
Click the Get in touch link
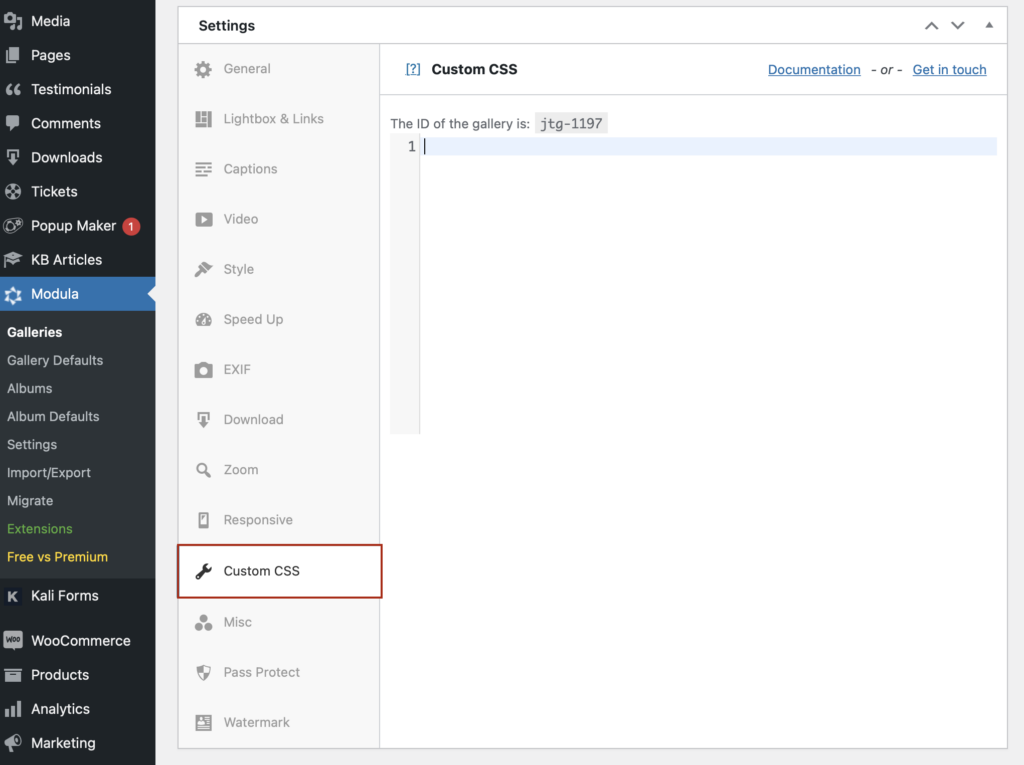pyautogui.click(x=949, y=69)
